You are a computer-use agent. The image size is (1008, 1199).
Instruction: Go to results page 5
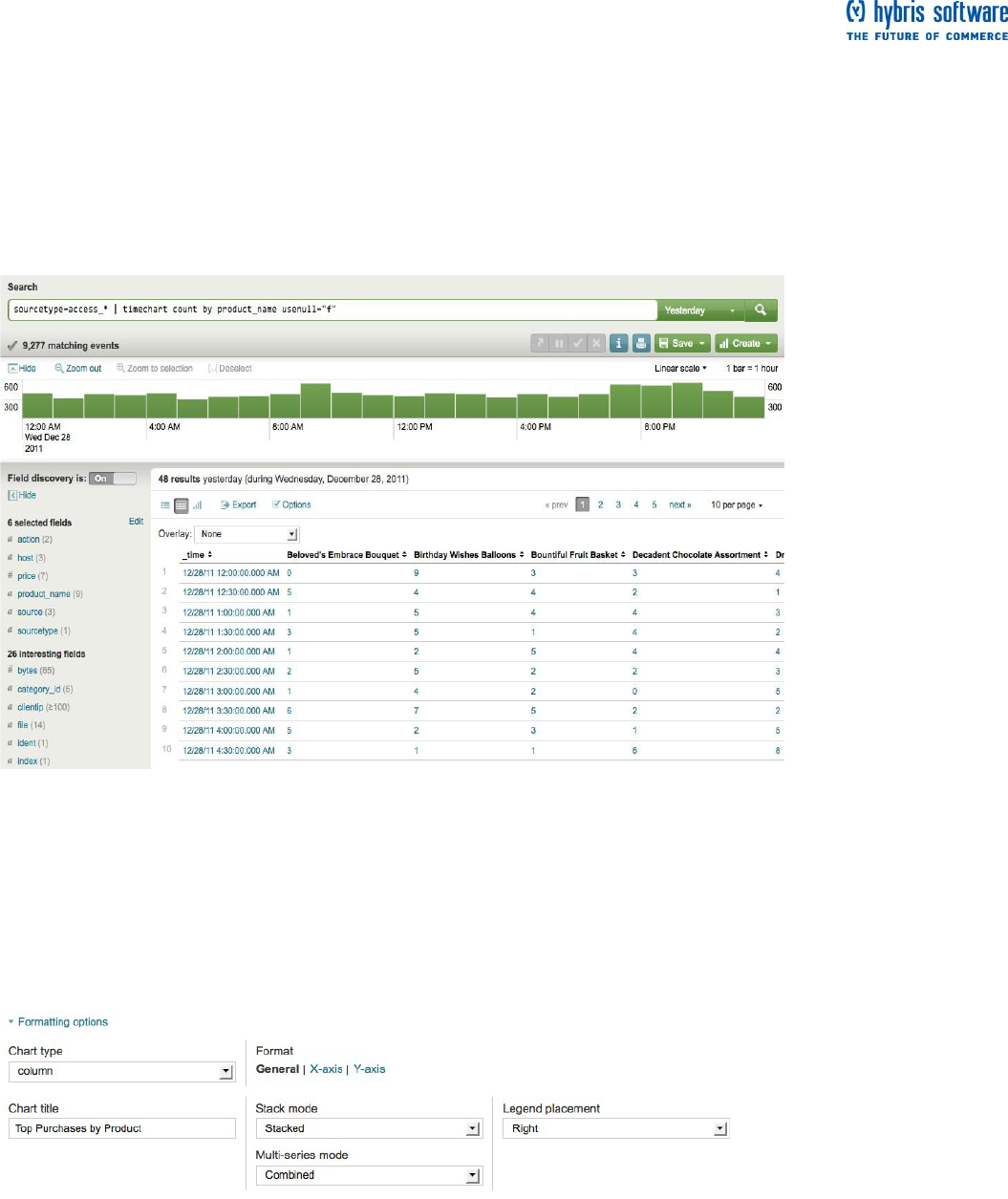(654, 505)
